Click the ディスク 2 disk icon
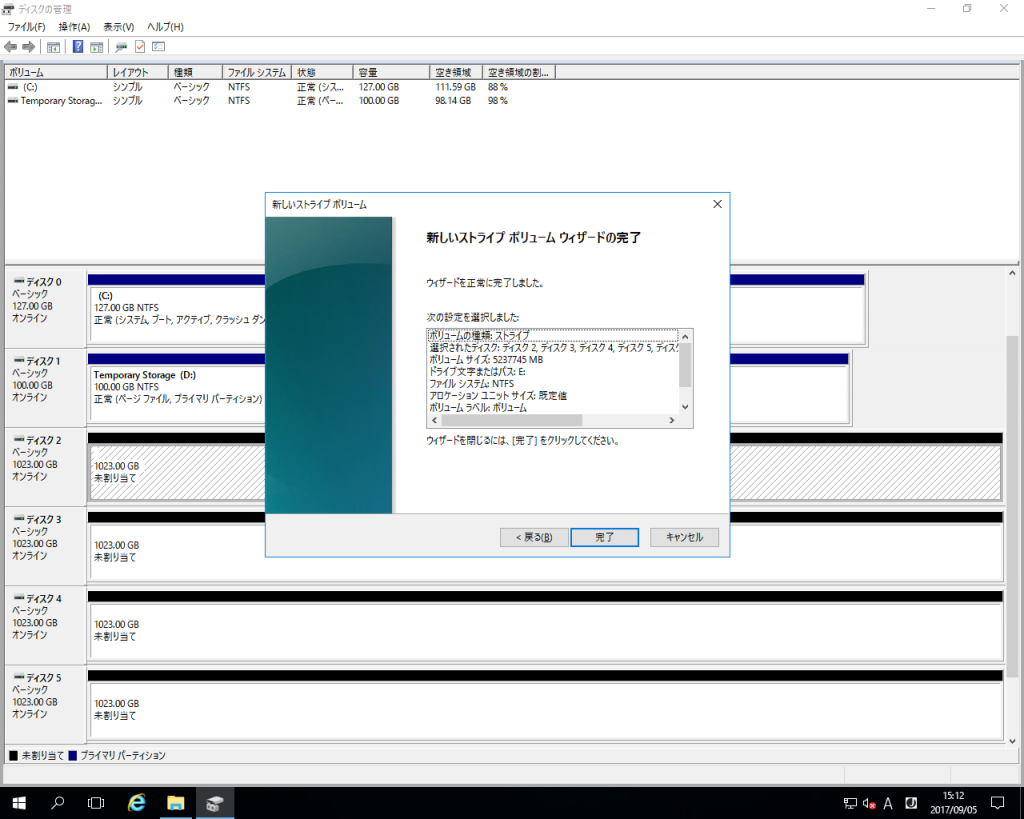The image size is (1024, 819). pyautogui.click(x=19, y=440)
